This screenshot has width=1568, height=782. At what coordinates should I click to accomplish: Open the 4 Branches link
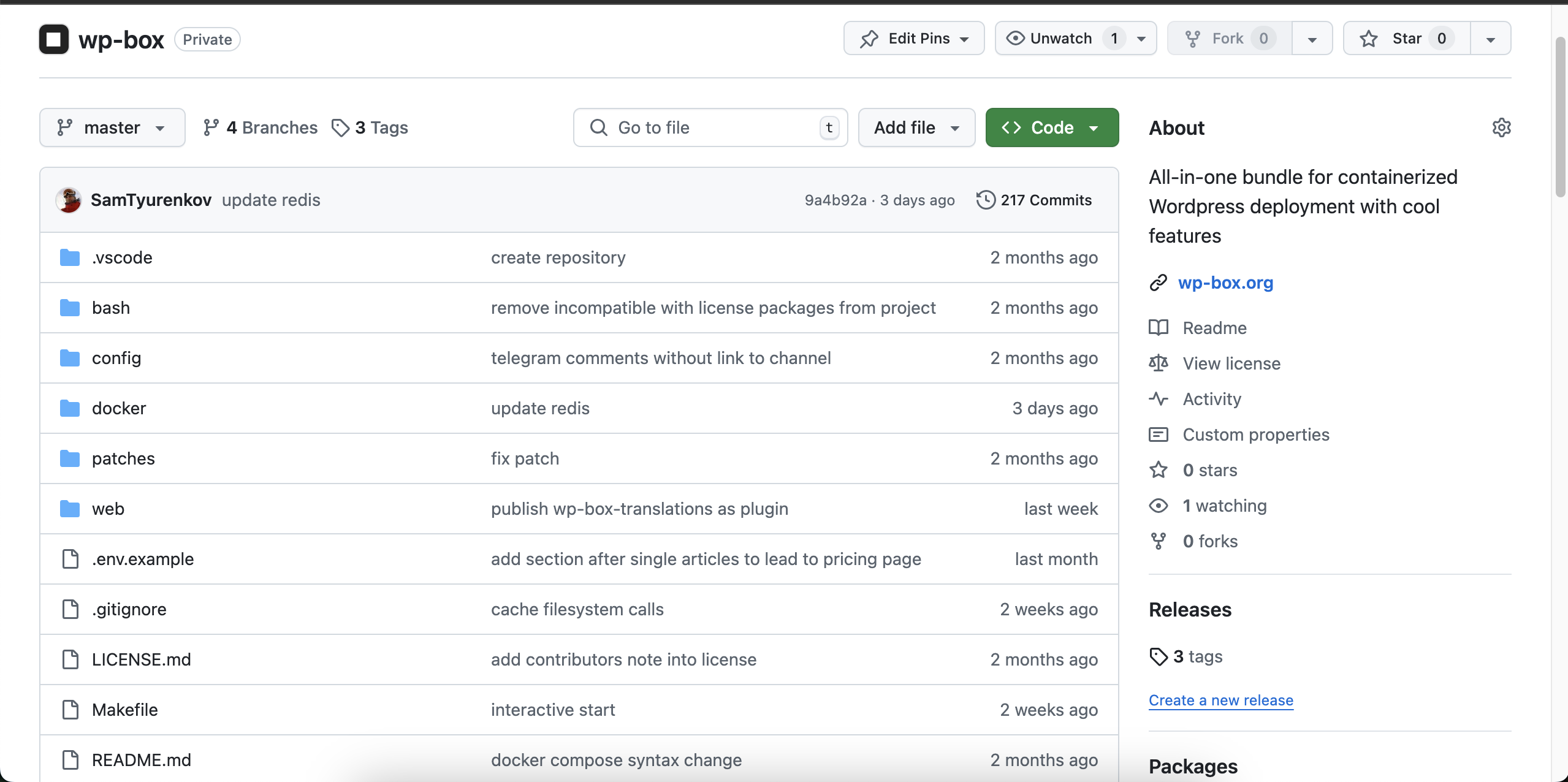(260, 127)
